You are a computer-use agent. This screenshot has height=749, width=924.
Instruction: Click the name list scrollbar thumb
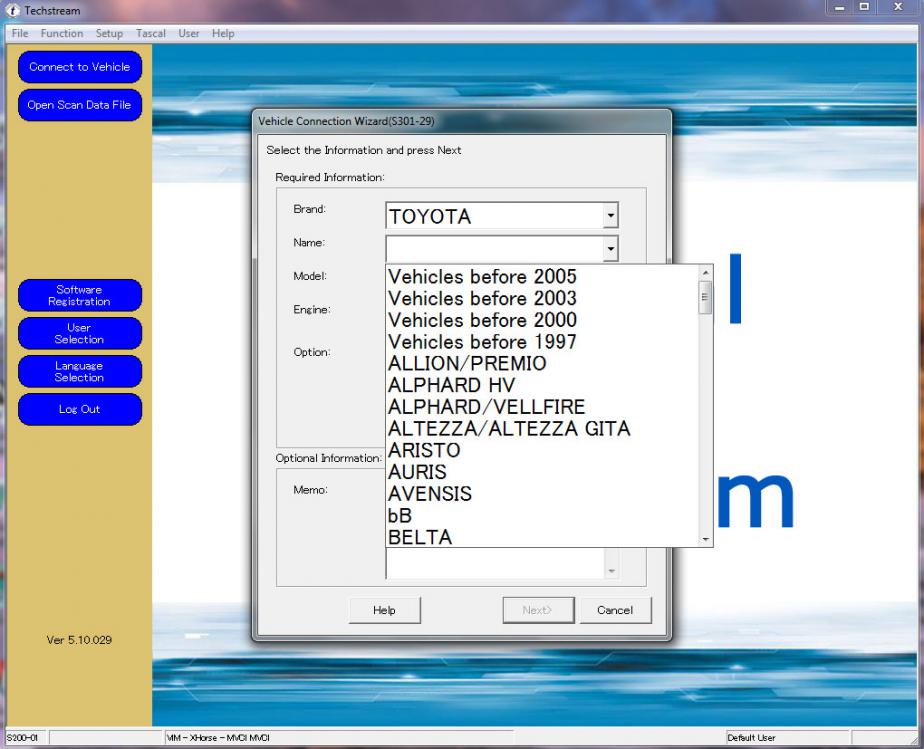click(705, 297)
